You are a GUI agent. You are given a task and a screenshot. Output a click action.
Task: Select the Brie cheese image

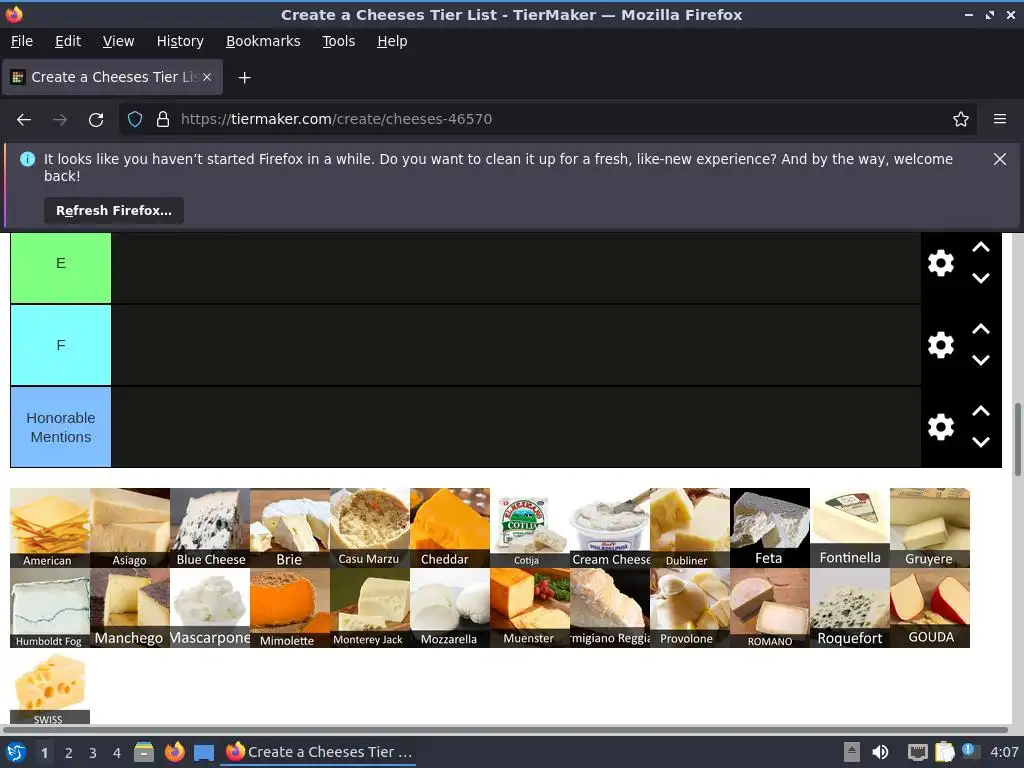(x=290, y=528)
